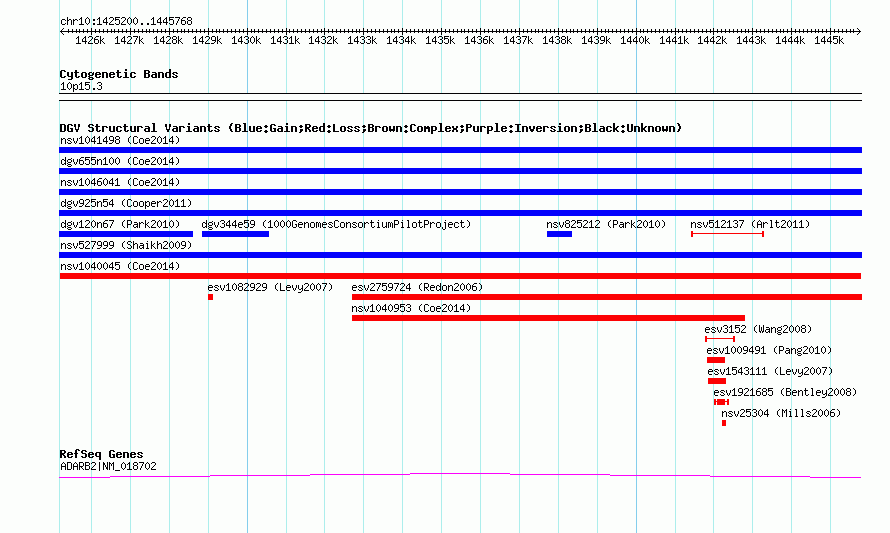Click the thin red span under esv3152

pyautogui.click(x=720, y=339)
